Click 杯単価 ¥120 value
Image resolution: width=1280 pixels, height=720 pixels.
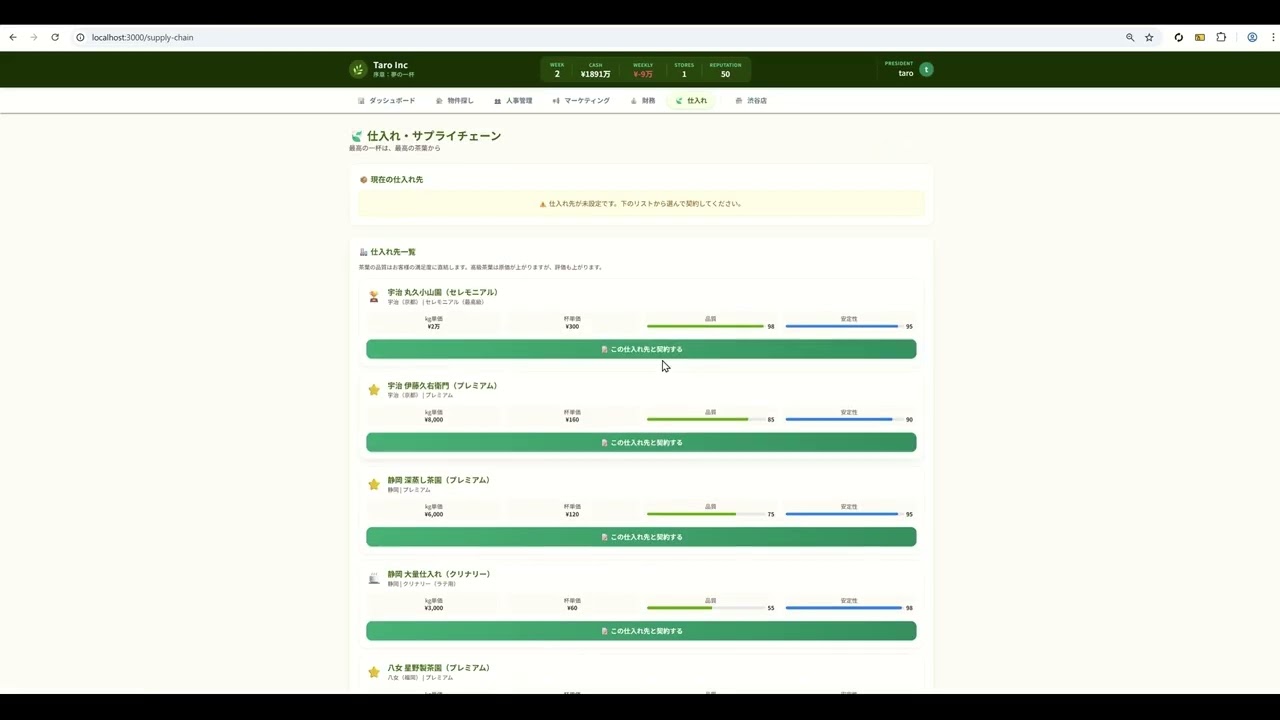coord(572,514)
